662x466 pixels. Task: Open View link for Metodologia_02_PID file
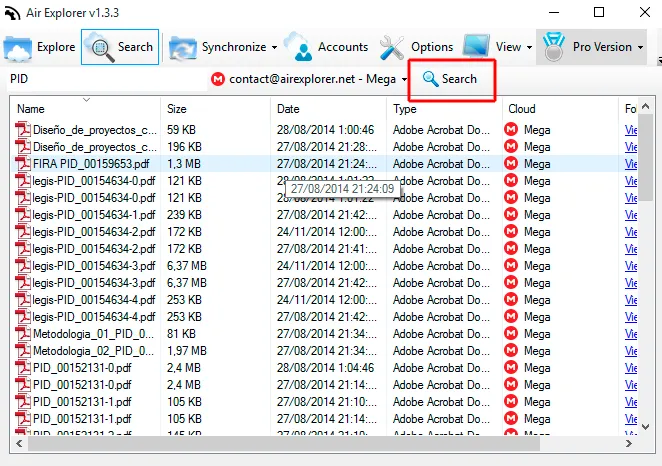631,351
